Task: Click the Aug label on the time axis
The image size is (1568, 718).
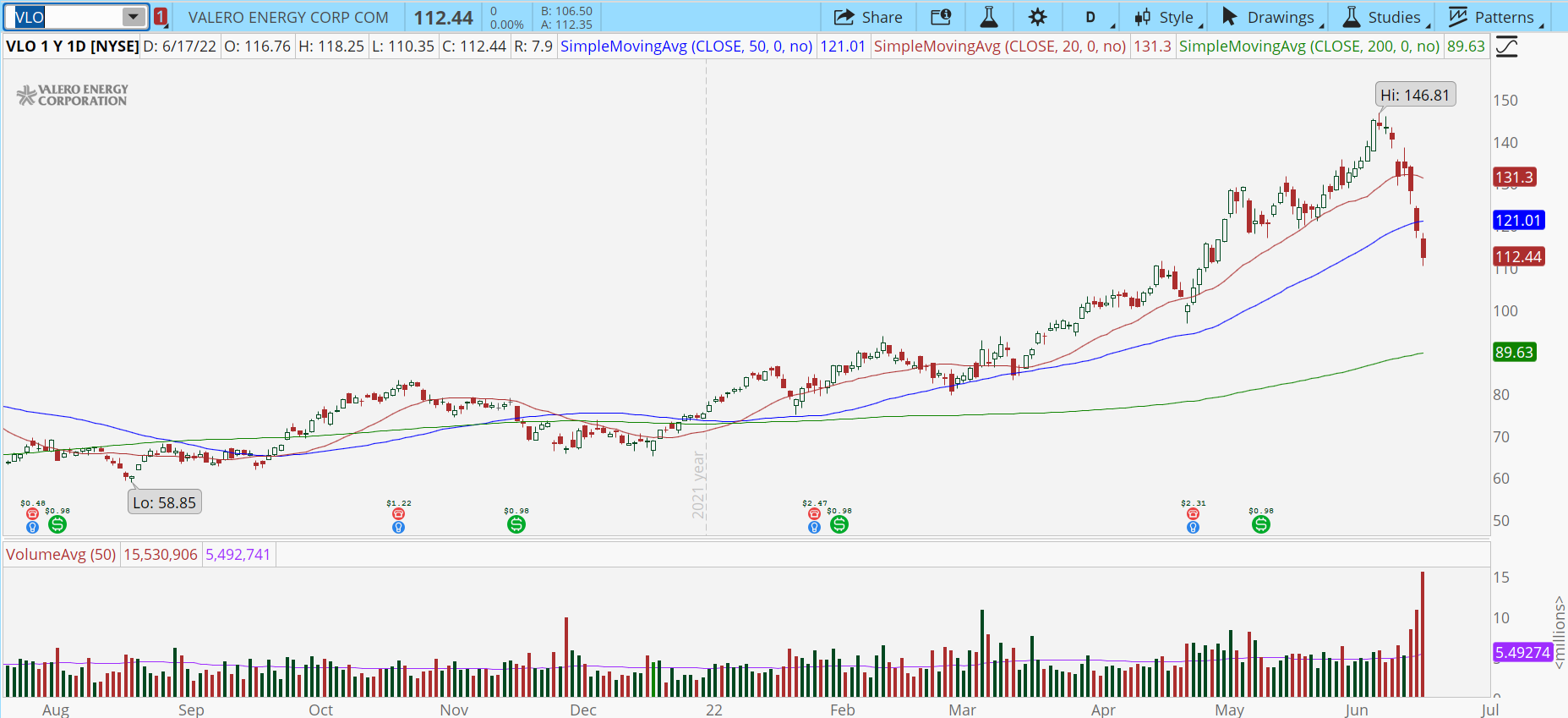Action: (56, 710)
